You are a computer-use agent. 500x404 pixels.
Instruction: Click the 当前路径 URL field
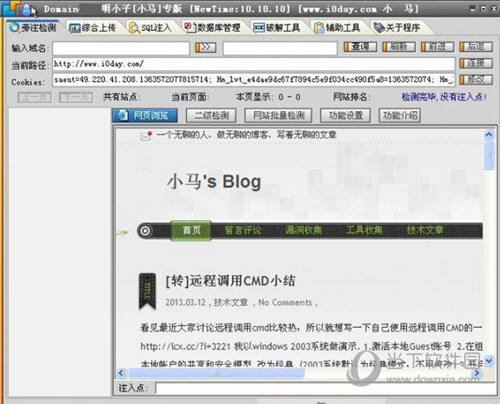tap(254, 64)
